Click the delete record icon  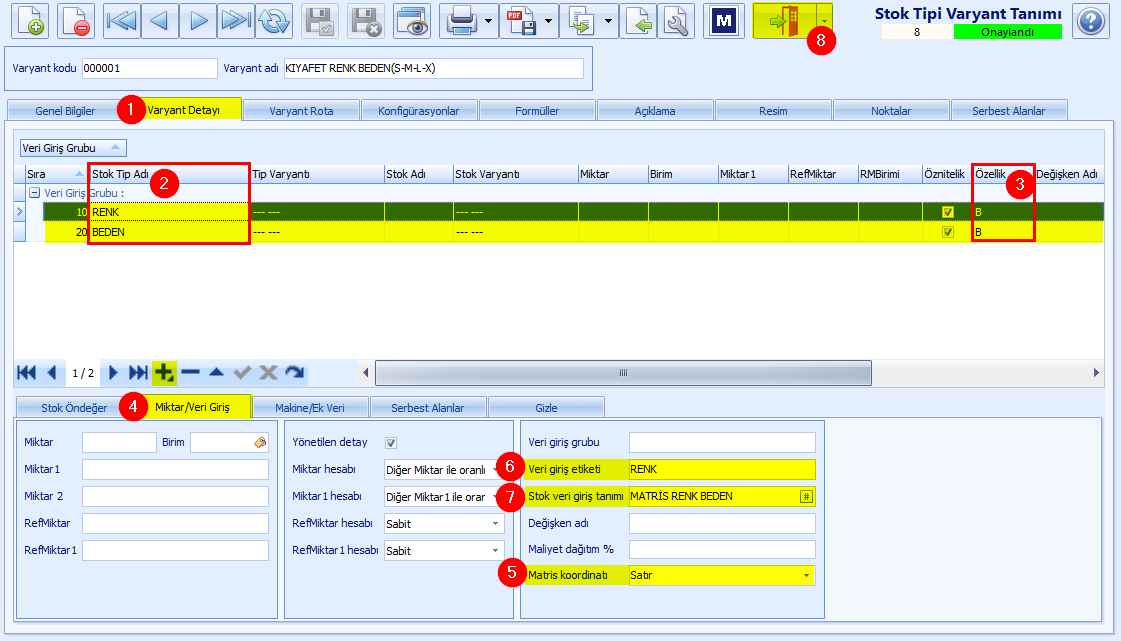pos(76,21)
